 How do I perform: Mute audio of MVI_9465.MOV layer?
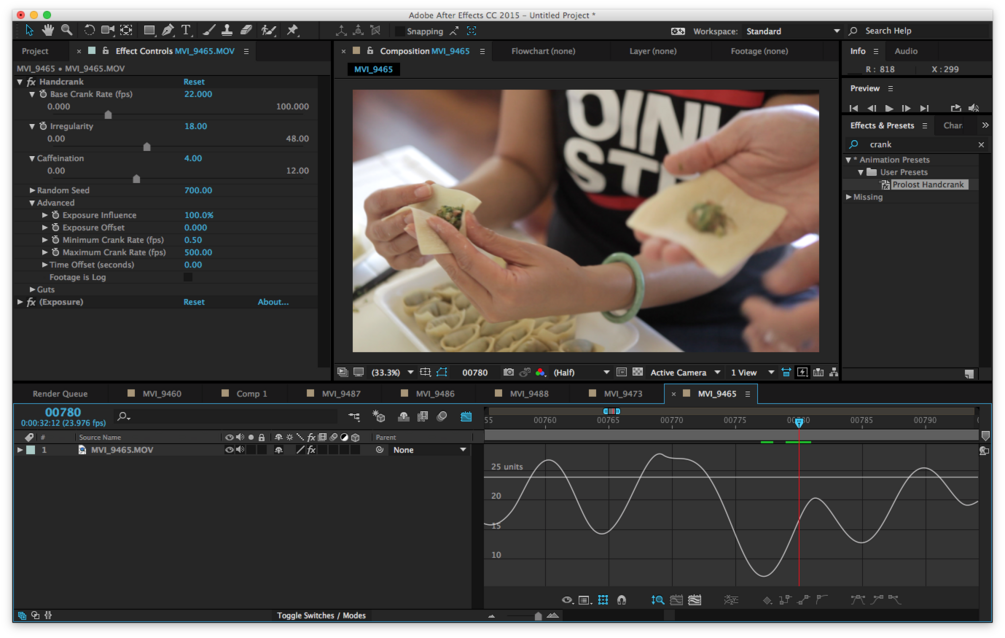(x=240, y=450)
